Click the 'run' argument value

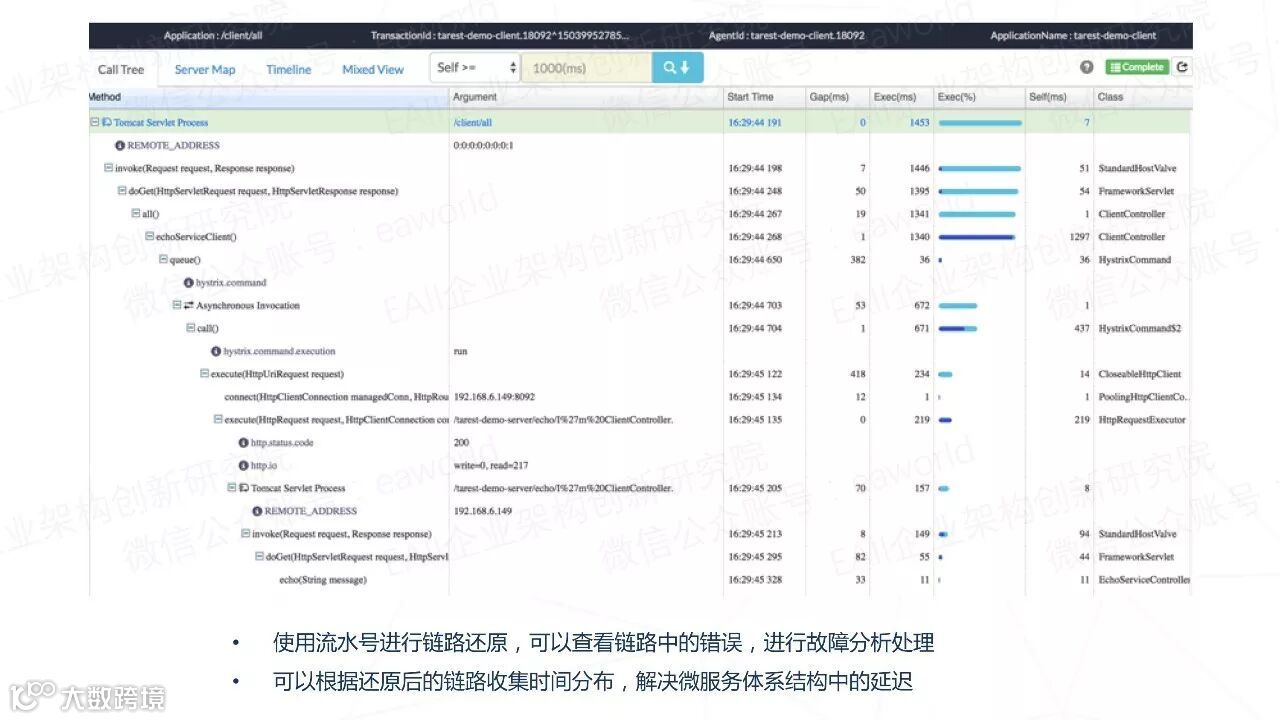460,351
